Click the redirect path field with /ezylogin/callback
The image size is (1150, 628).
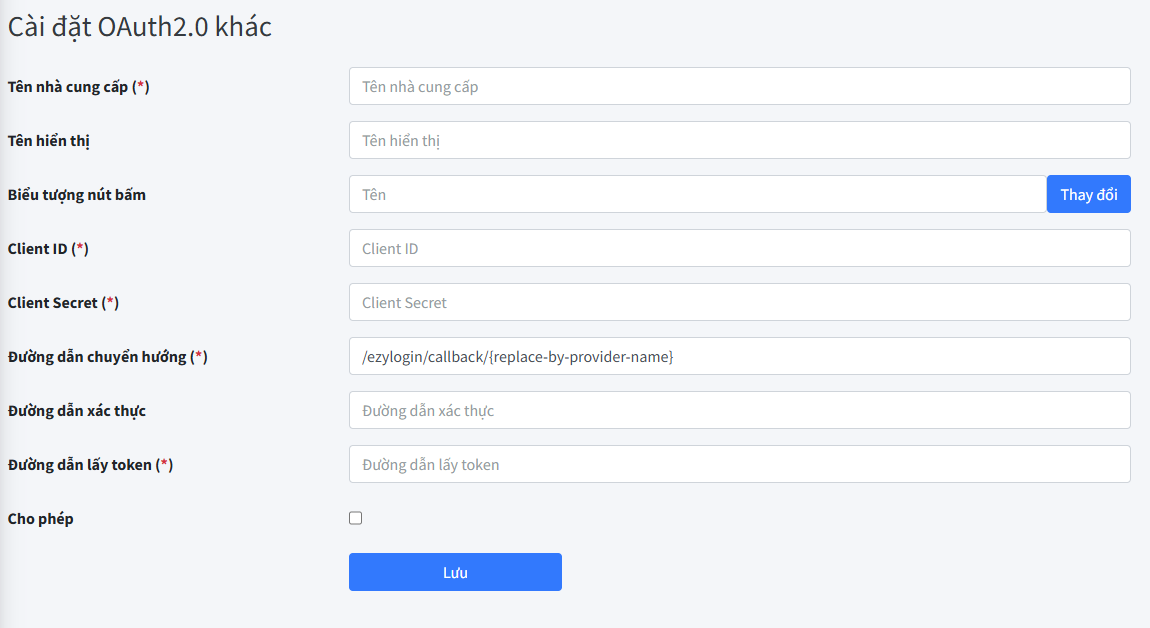coord(739,356)
